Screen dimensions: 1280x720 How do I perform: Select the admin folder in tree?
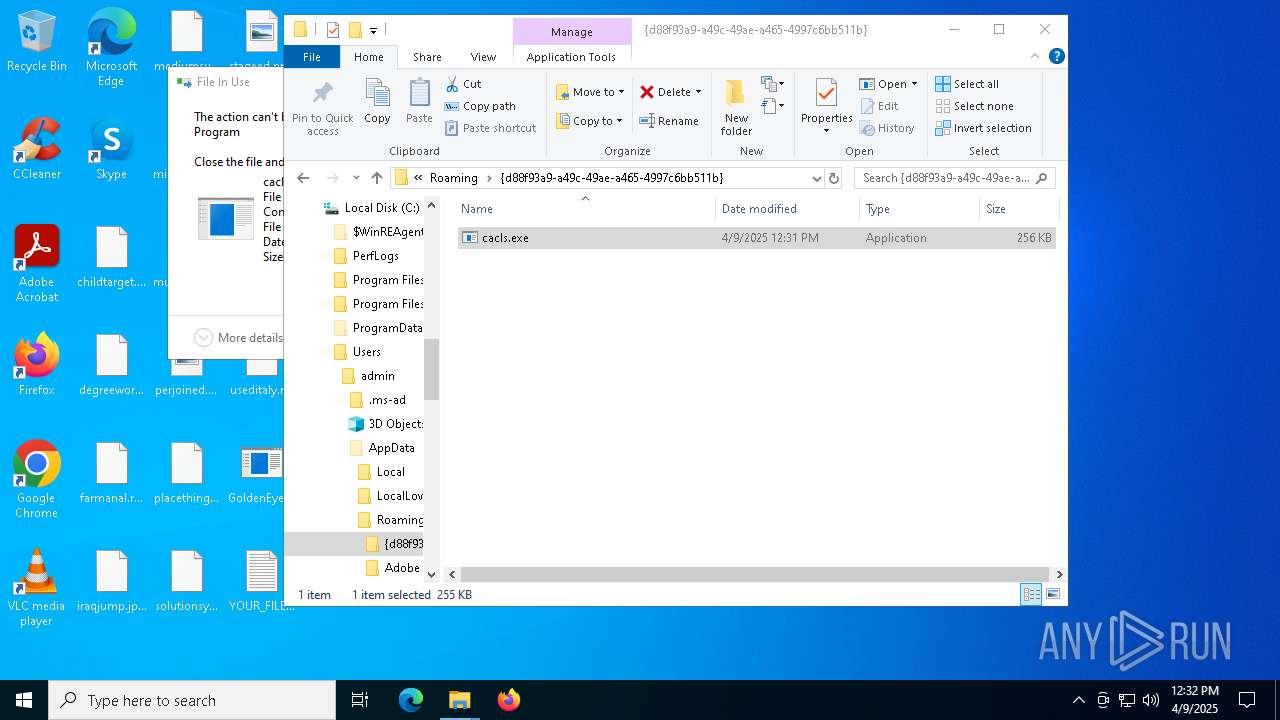[x=368, y=376]
